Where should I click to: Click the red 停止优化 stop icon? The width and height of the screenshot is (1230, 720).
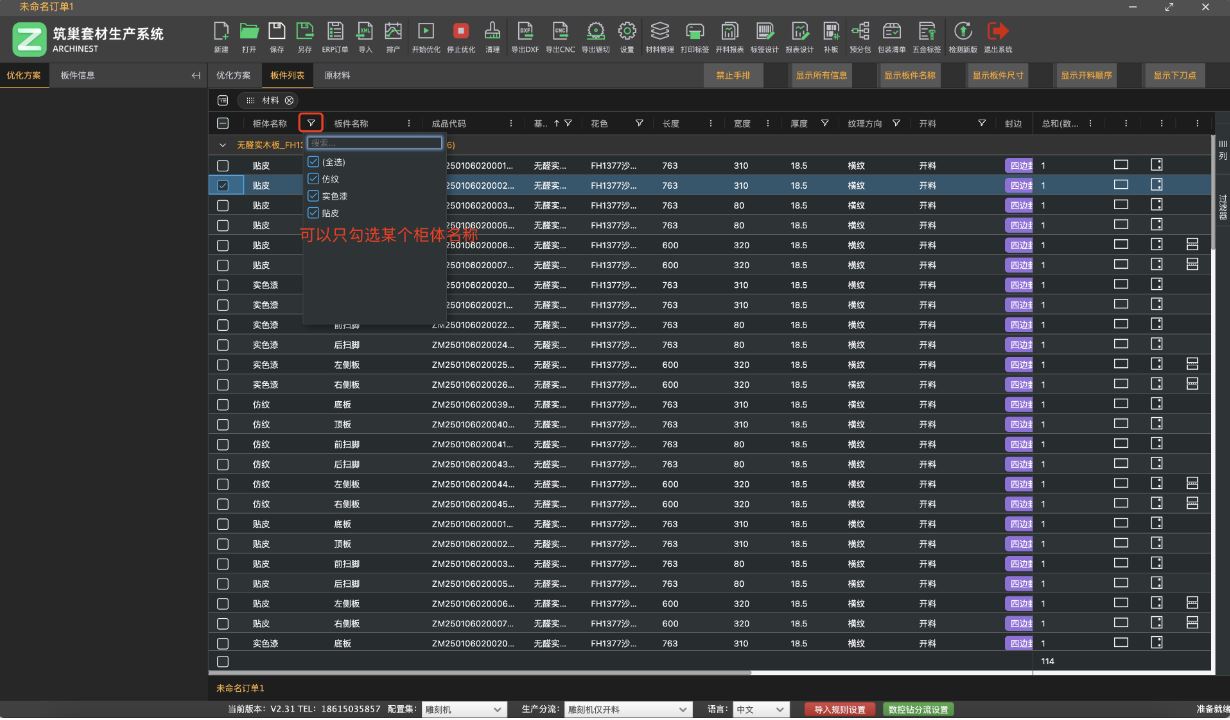460,34
